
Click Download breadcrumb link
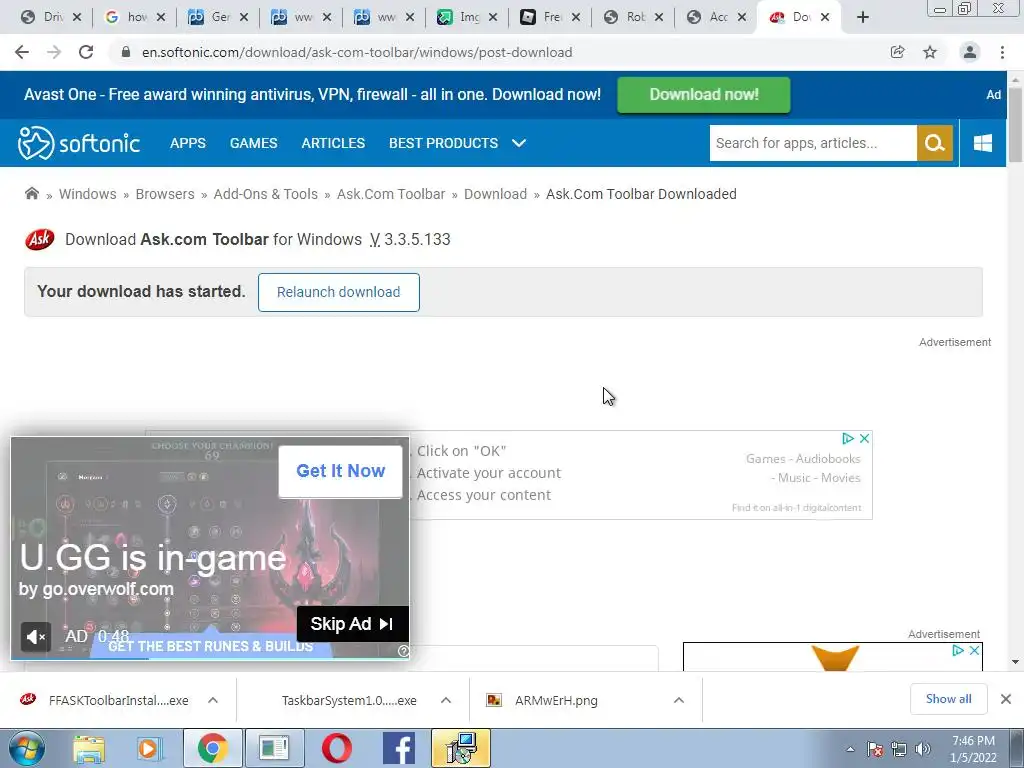click(495, 194)
